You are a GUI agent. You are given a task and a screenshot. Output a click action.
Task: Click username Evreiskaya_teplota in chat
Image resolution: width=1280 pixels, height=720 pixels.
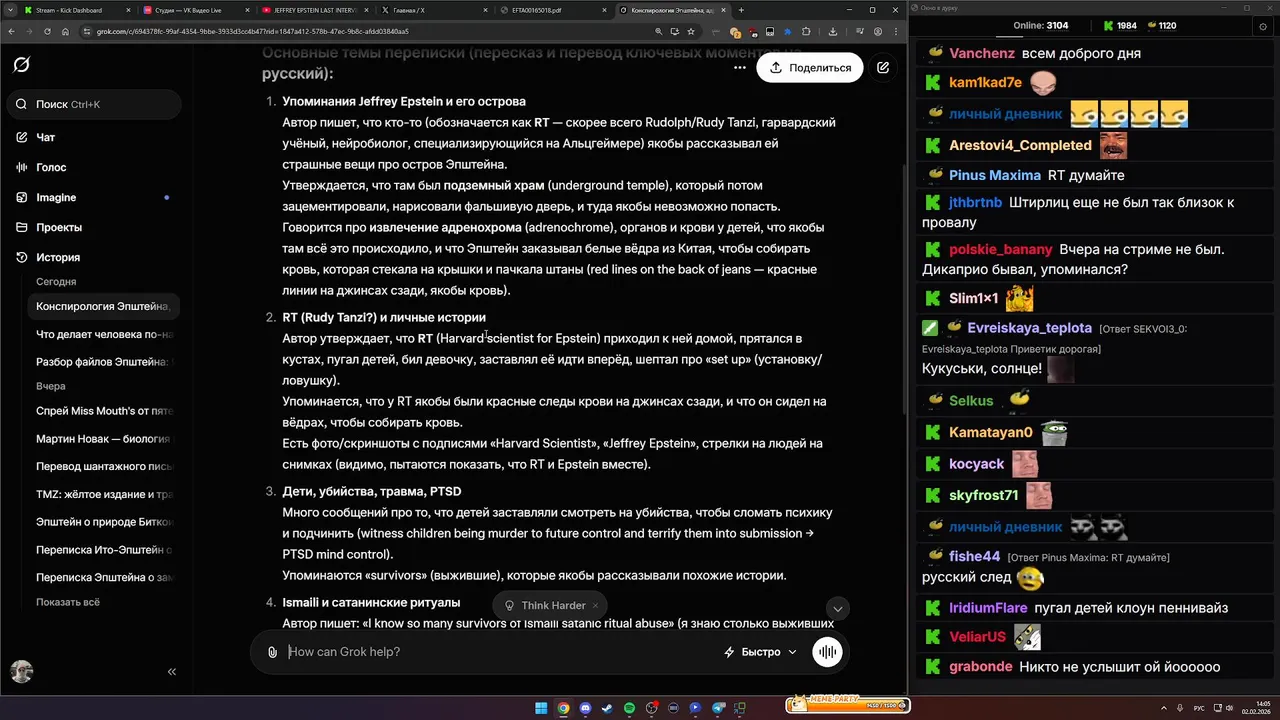click(x=1029, y=328)
